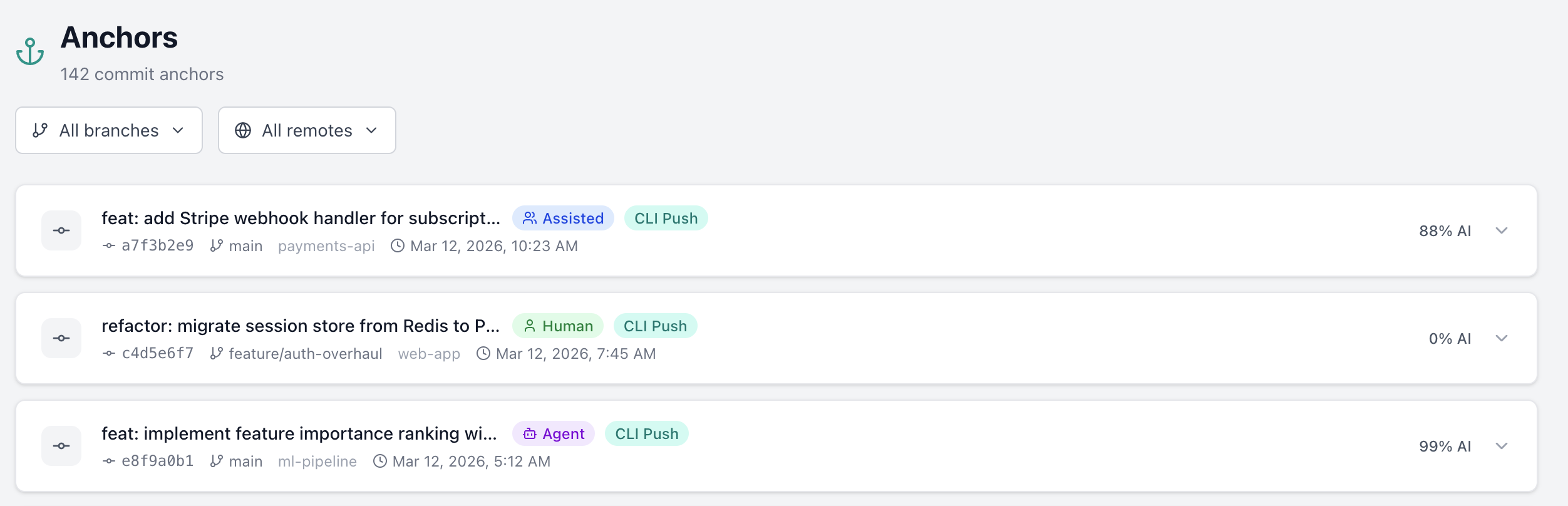The image size is (1568, 506).
Task: Expand the Stripe webhook anchor row
Action: click(x=1502, y=230)
